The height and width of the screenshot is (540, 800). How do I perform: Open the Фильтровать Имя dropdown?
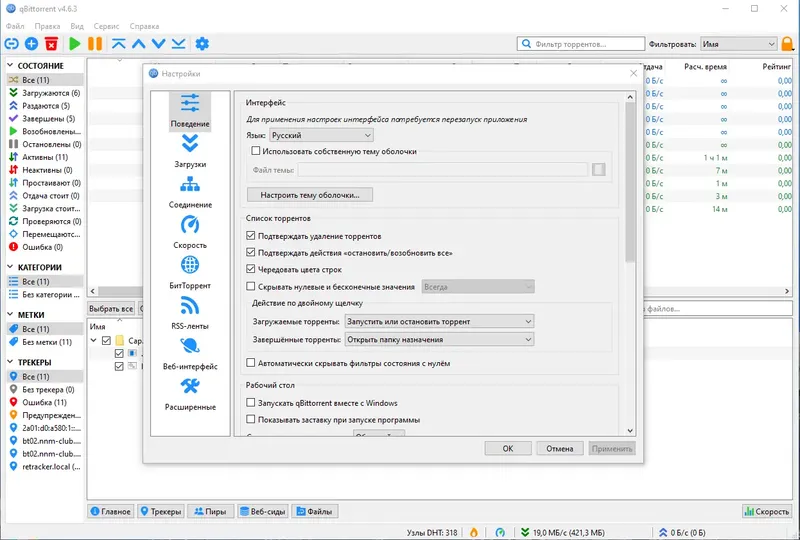click(x=739, y=44)
